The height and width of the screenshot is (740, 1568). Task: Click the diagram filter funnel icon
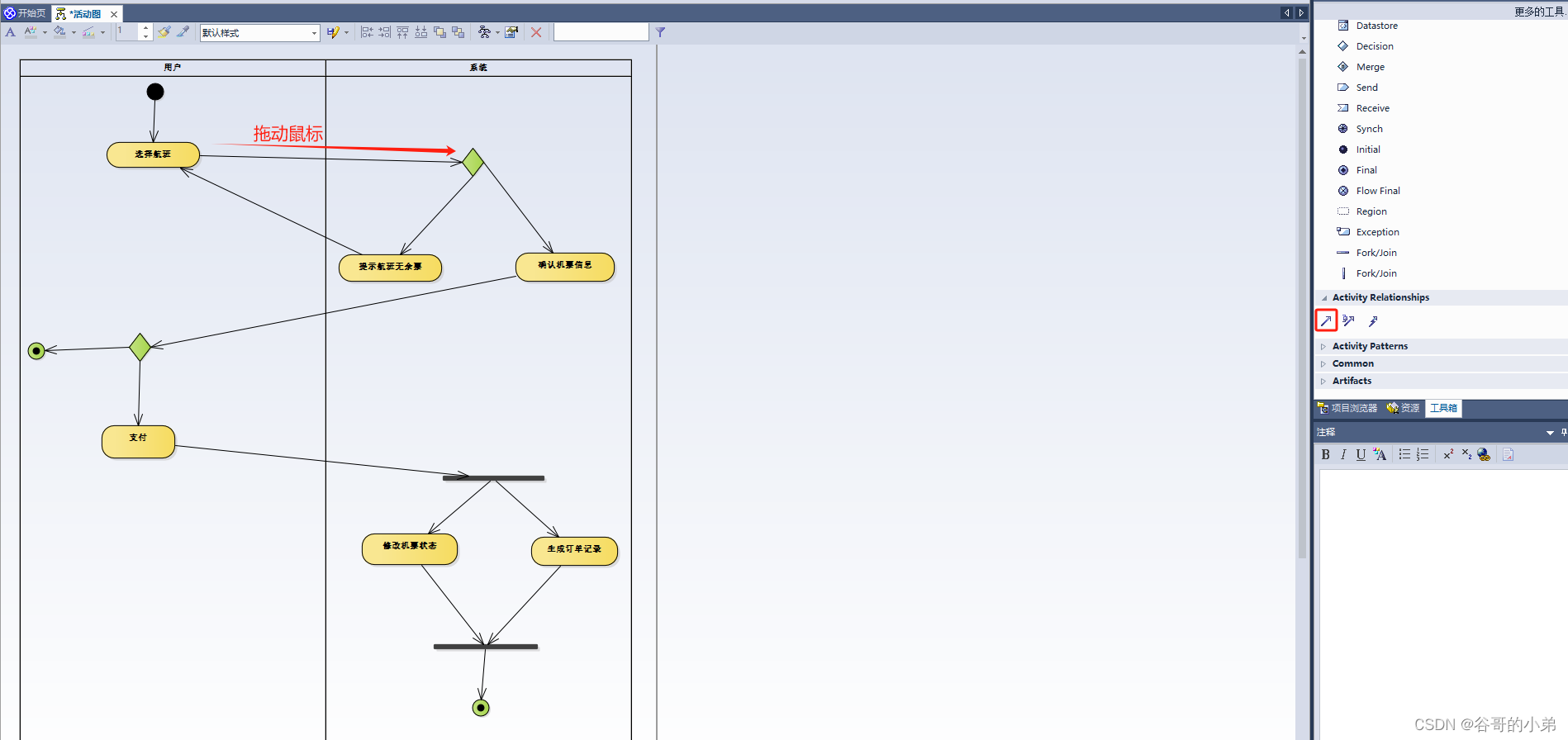pos(661,32)
